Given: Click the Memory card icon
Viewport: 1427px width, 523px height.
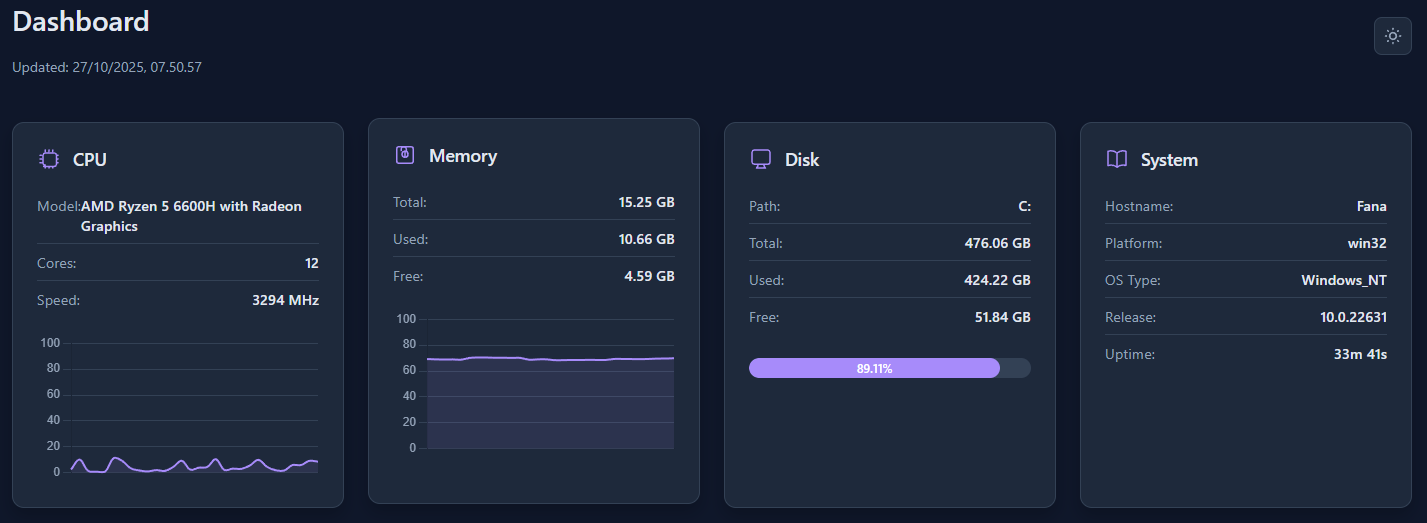Looking at the screenshot, I should coord(405,155).
